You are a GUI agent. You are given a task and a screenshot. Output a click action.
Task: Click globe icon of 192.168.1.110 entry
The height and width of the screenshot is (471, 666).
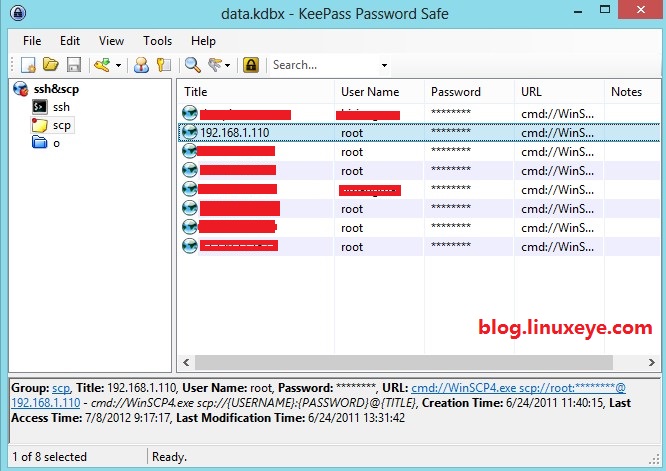(x=189, y=133)
